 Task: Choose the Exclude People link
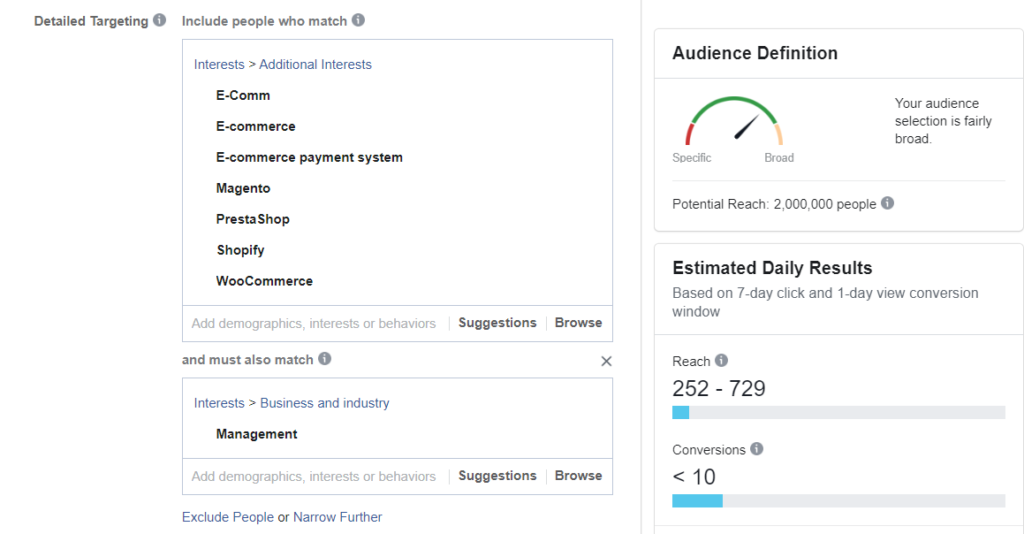pyautogui.click(x=228, y=517)
